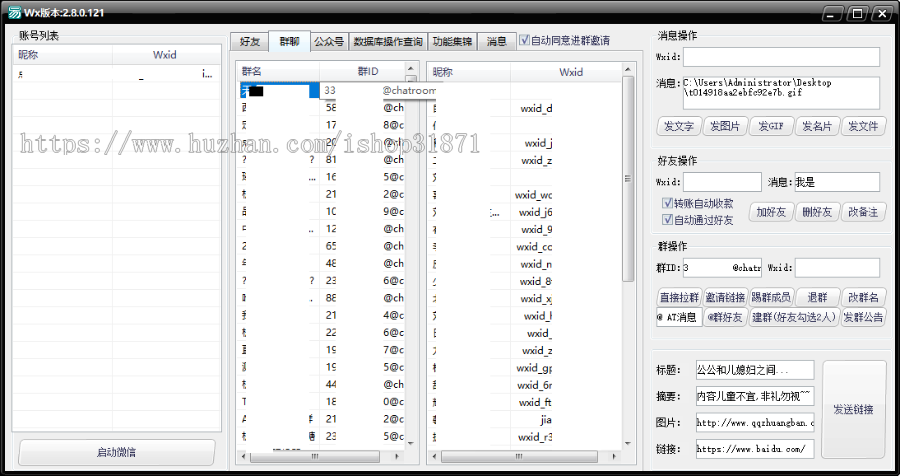Click member list scroll-right arrow

[x=614, y=456]
